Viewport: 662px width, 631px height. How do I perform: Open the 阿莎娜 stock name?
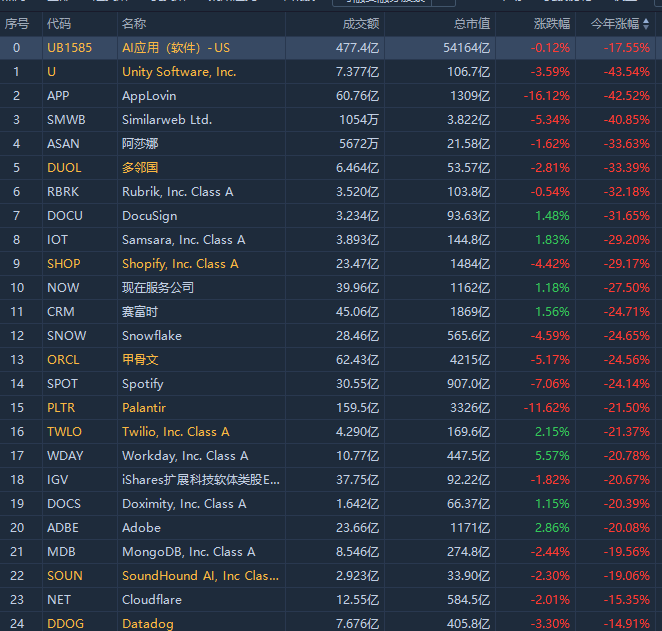(x=140, y=144)
